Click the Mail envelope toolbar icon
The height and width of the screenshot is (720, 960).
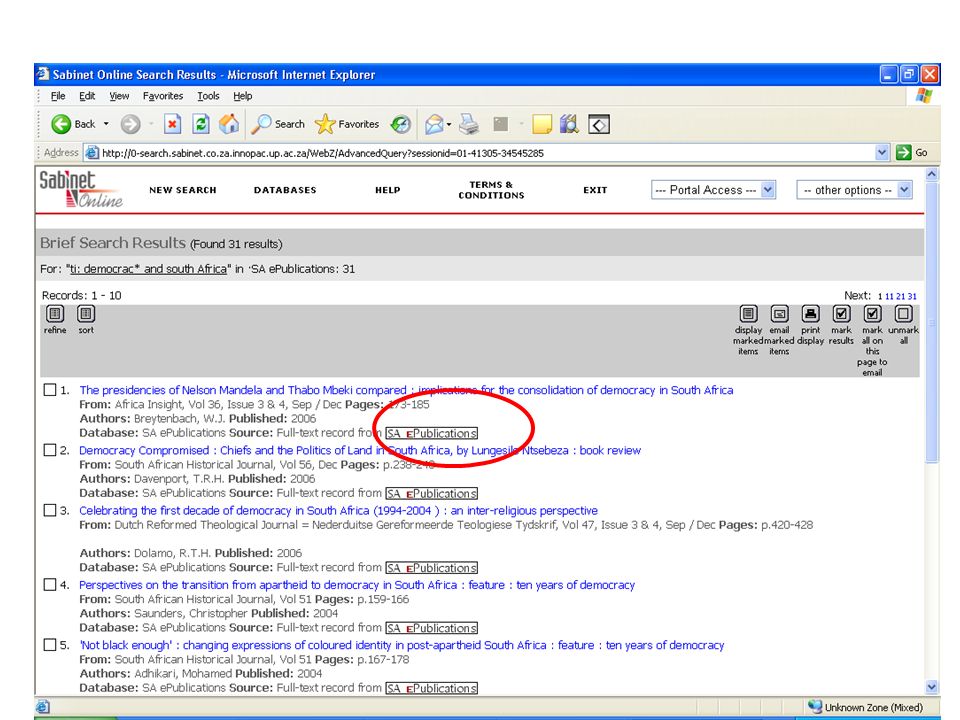434,124
